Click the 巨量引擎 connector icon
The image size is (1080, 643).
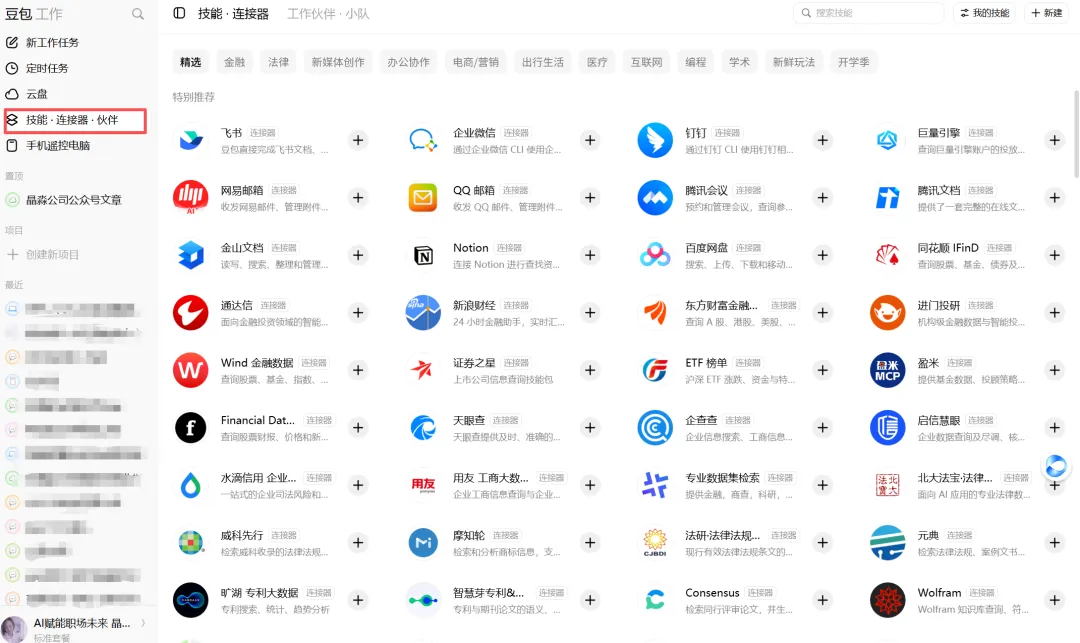[887, 140]
